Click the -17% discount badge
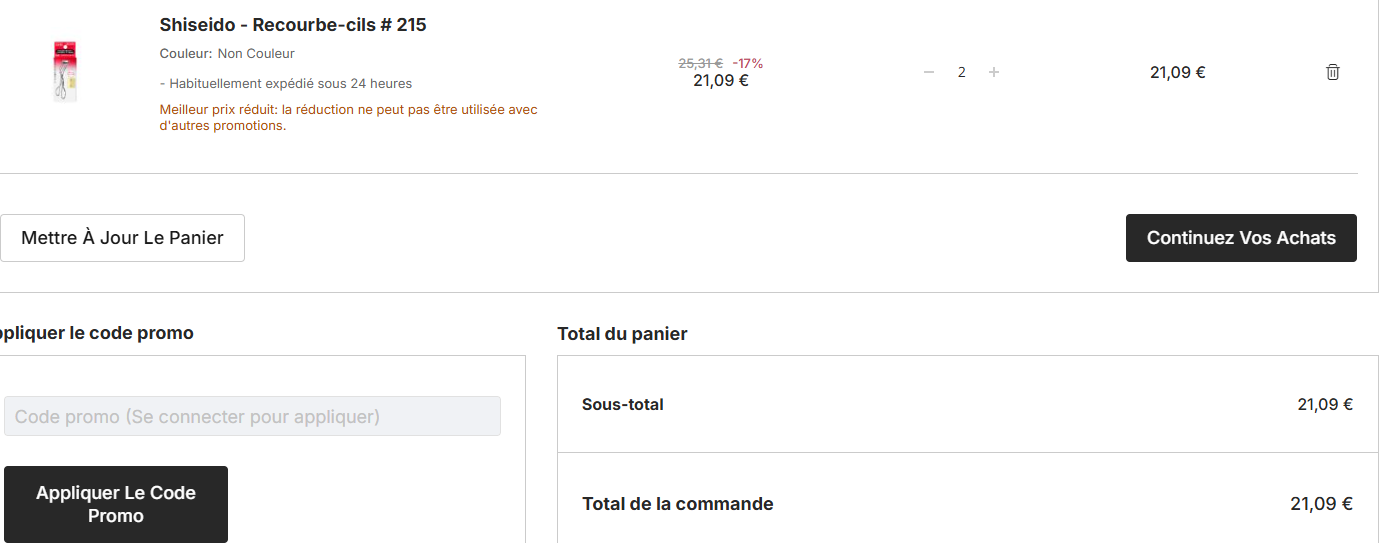 coord(747,63)
